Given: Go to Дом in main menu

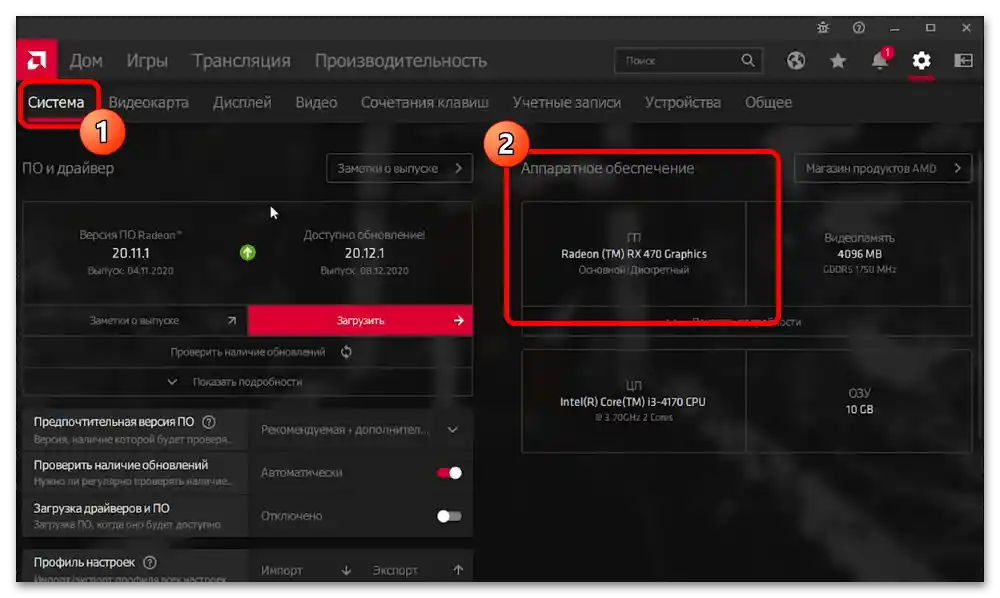Looking at the screenshot, I should 86,61.
